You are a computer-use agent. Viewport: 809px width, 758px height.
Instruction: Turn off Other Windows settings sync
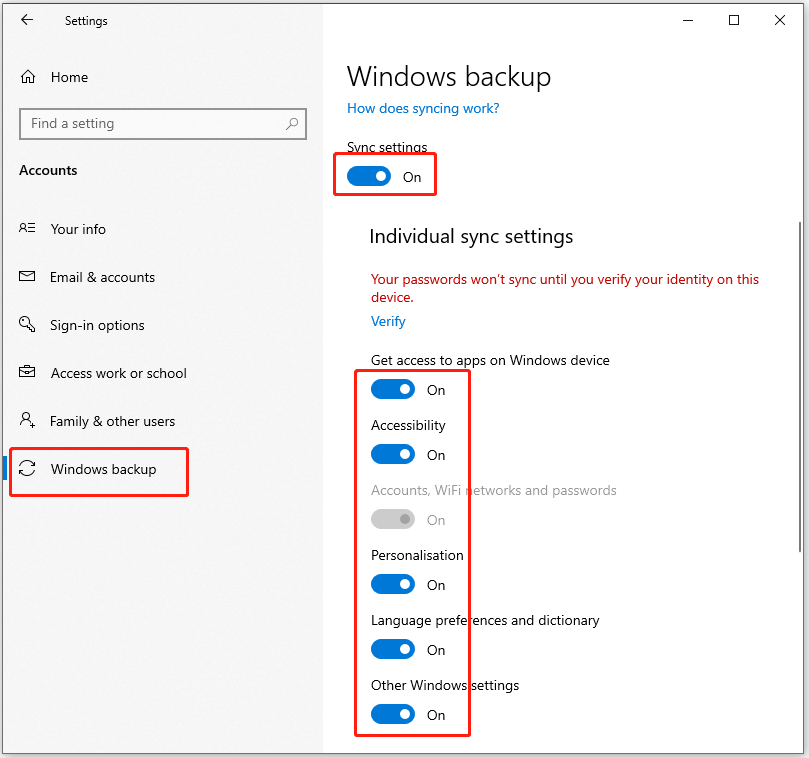pyautogui.click(x=393, y=715)
